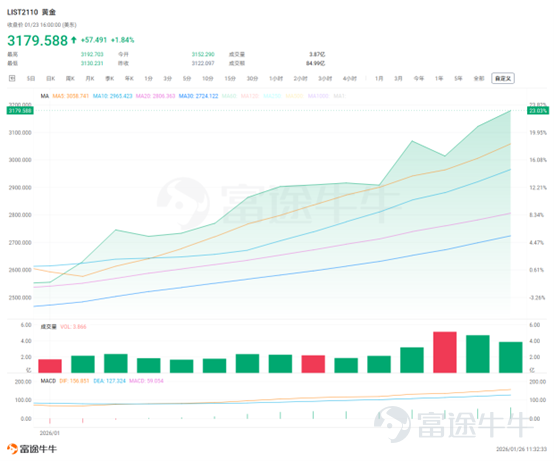Click the +57.491 change value
The width and height of the screenshot is (554, 461).
94,40
